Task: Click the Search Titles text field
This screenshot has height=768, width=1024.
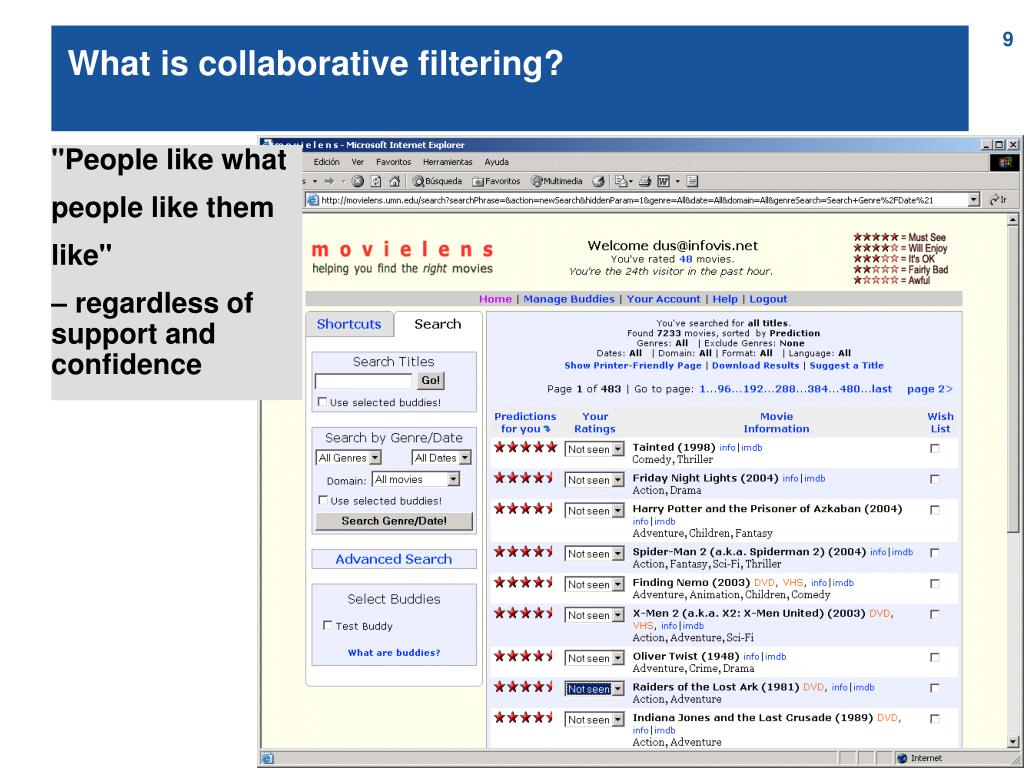Action: 364,381
